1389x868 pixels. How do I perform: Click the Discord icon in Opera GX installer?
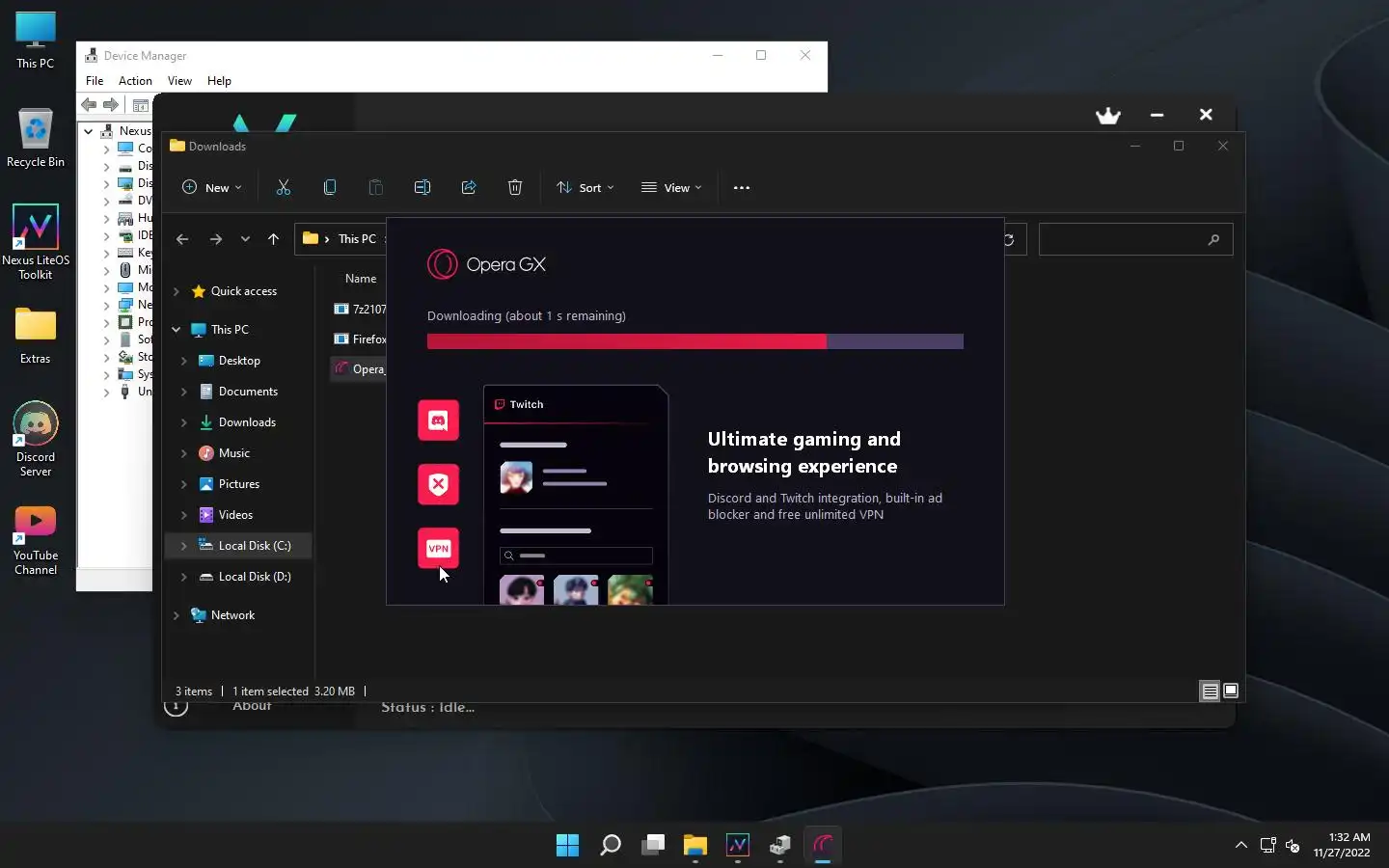[438, 420]
